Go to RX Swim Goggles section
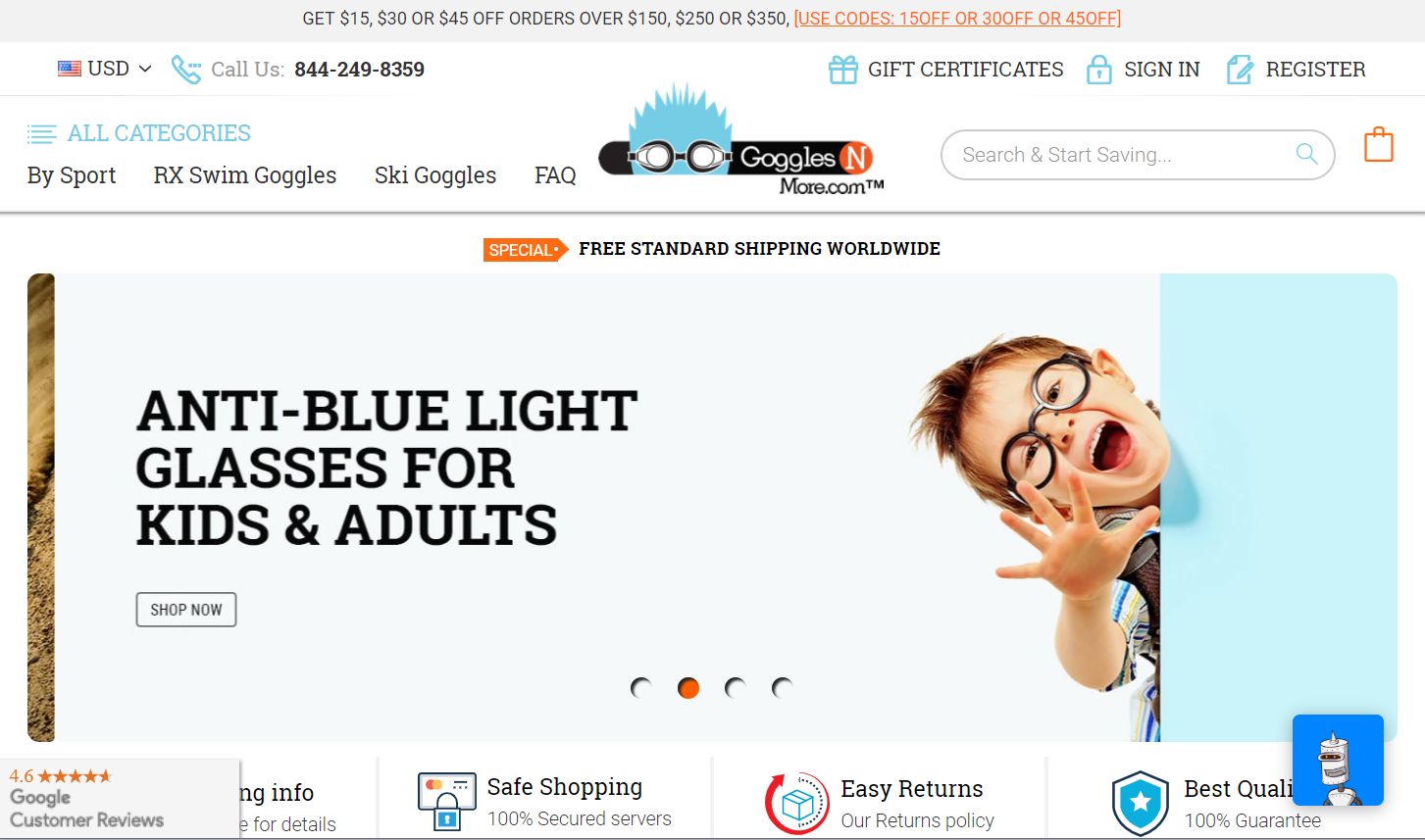 tap(245, 175)
